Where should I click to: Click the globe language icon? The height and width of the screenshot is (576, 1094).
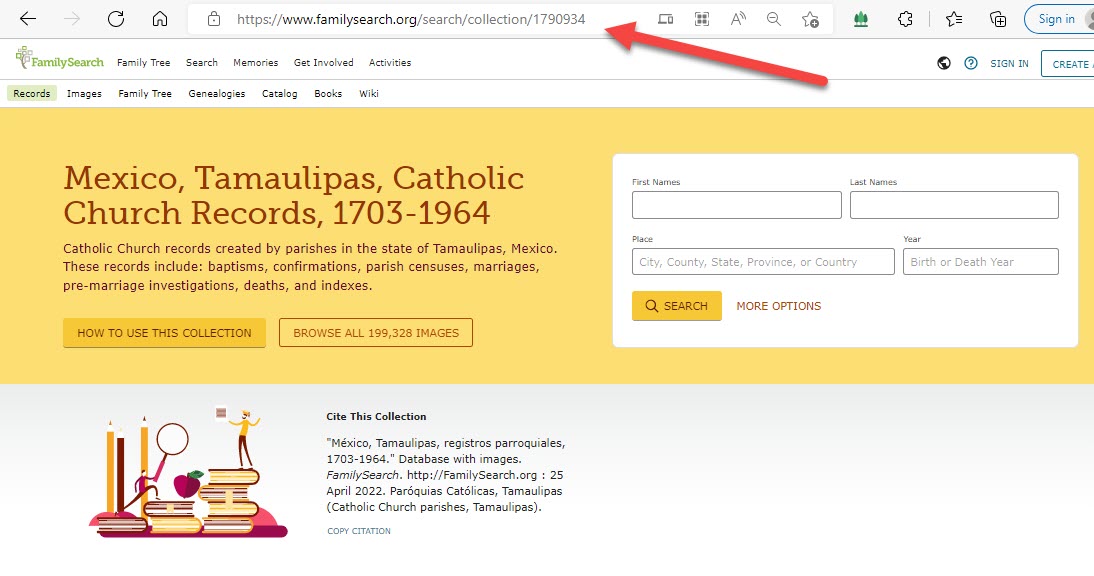click(944, 63)
